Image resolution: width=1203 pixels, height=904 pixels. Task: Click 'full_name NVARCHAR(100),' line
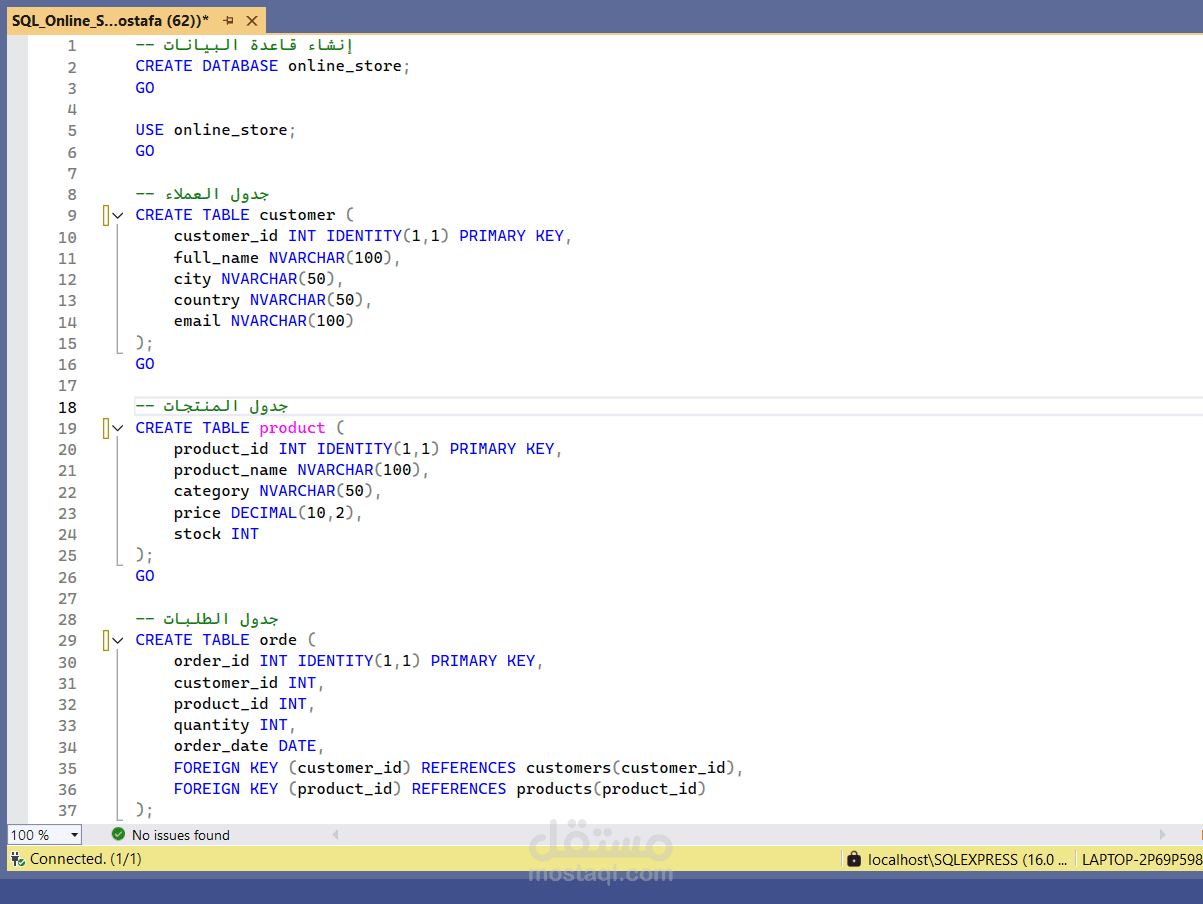pyautogui.click(x=287, y=258)
